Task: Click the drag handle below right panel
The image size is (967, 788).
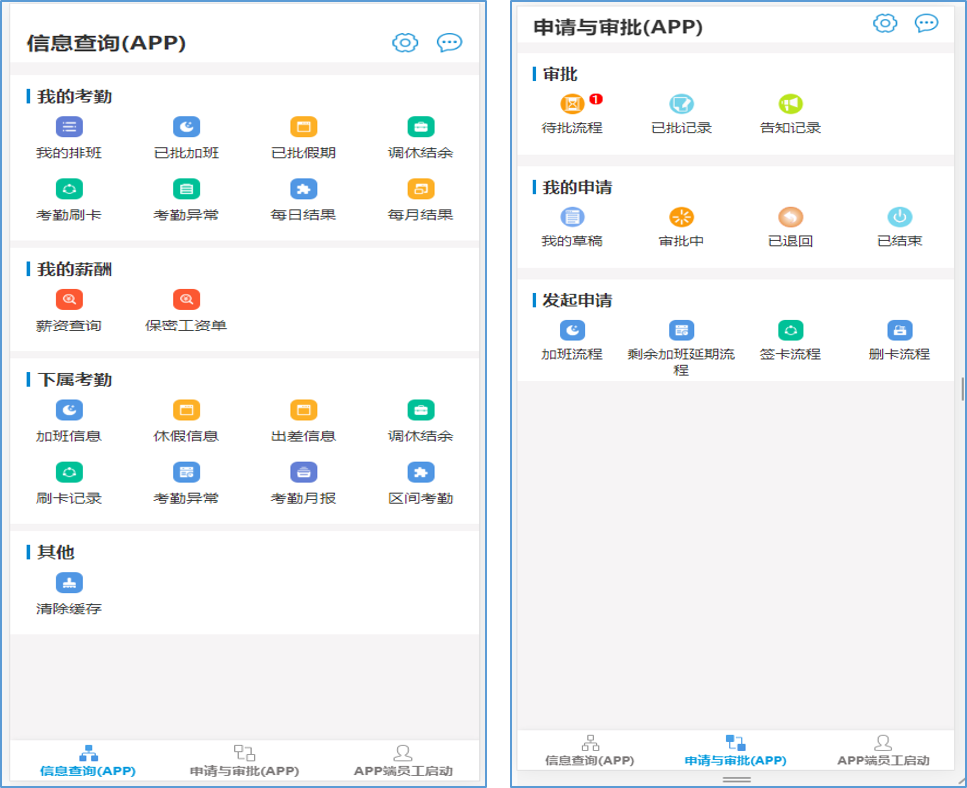Action: click(x=737, y=779)
